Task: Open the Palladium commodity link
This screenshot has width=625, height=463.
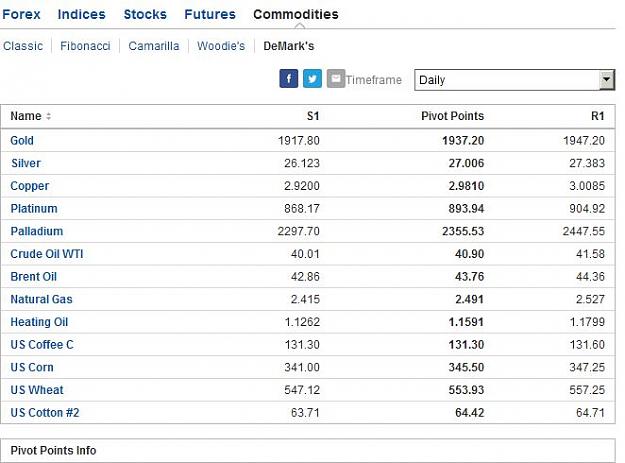Action: pos(37,231)
